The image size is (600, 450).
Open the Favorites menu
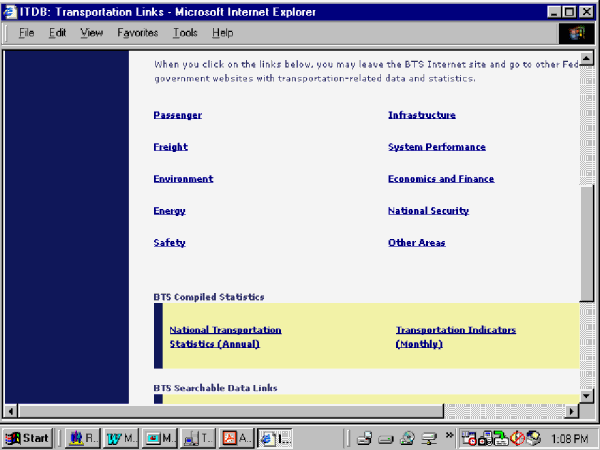[x=137, y=33]
